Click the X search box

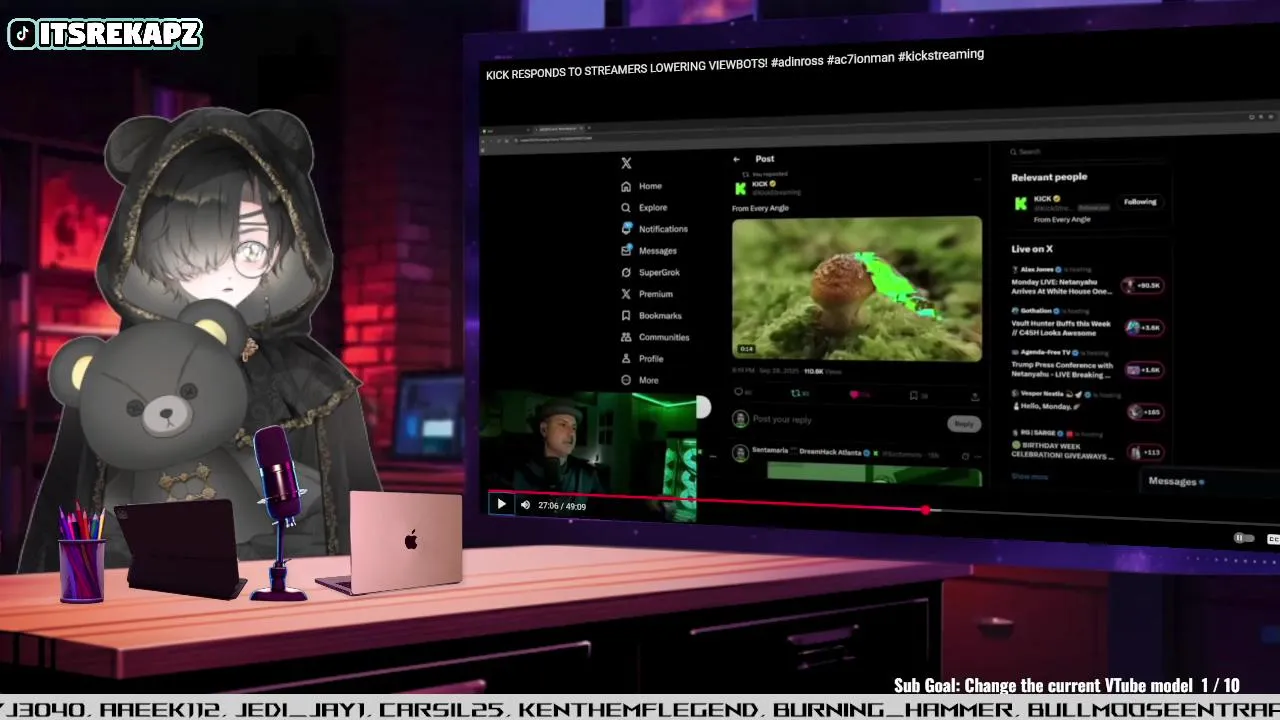1085,152
